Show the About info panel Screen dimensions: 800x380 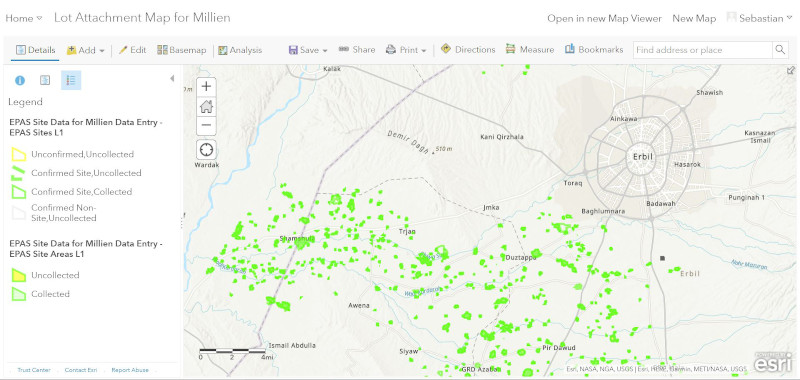point(20,80)
